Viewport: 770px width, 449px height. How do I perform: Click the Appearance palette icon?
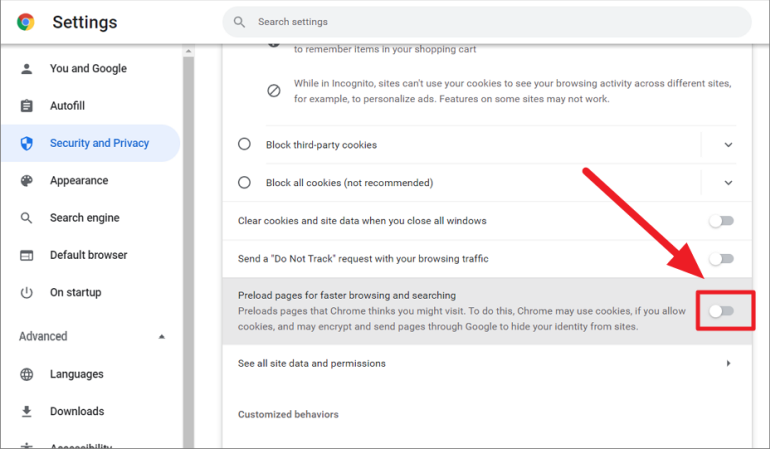[27, 181]
